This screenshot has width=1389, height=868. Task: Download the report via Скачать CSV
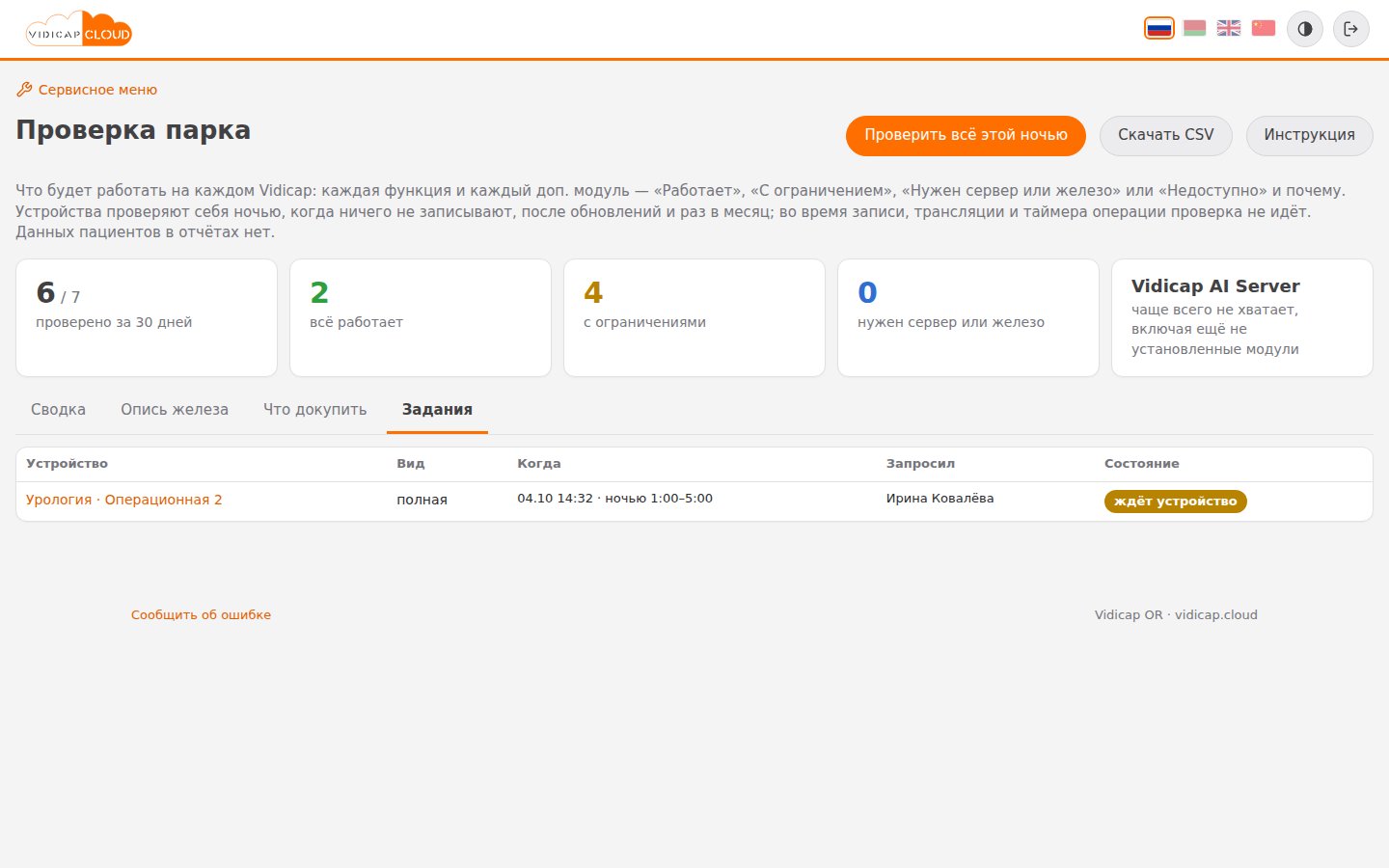(1166, 135)
